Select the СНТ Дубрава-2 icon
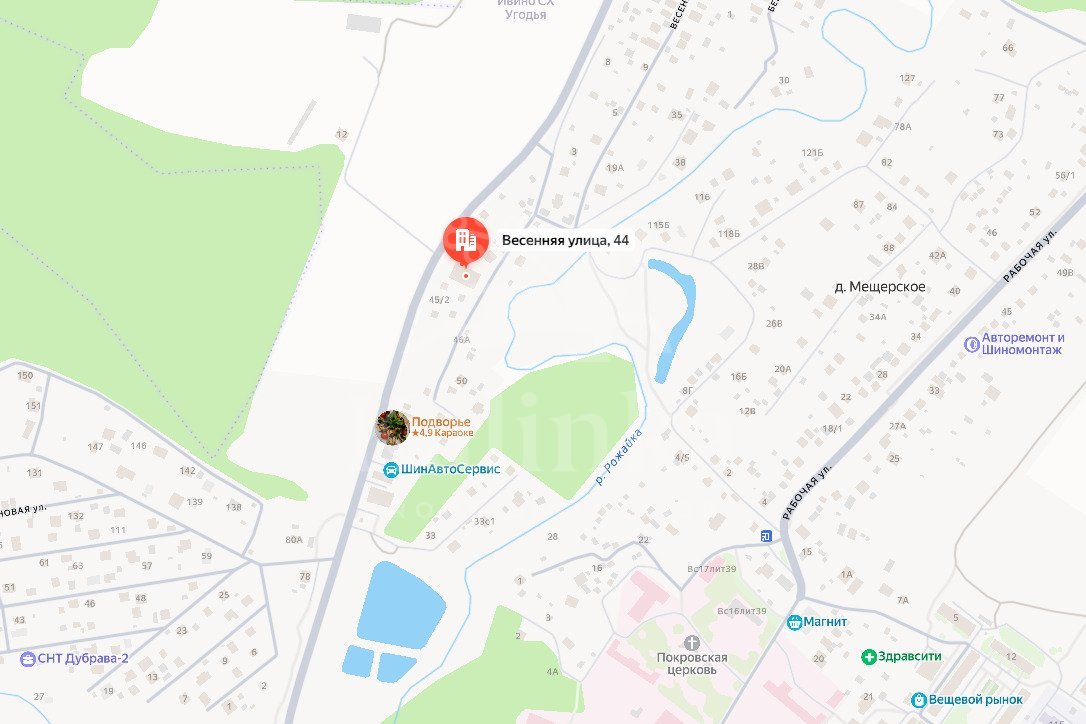 28,659
